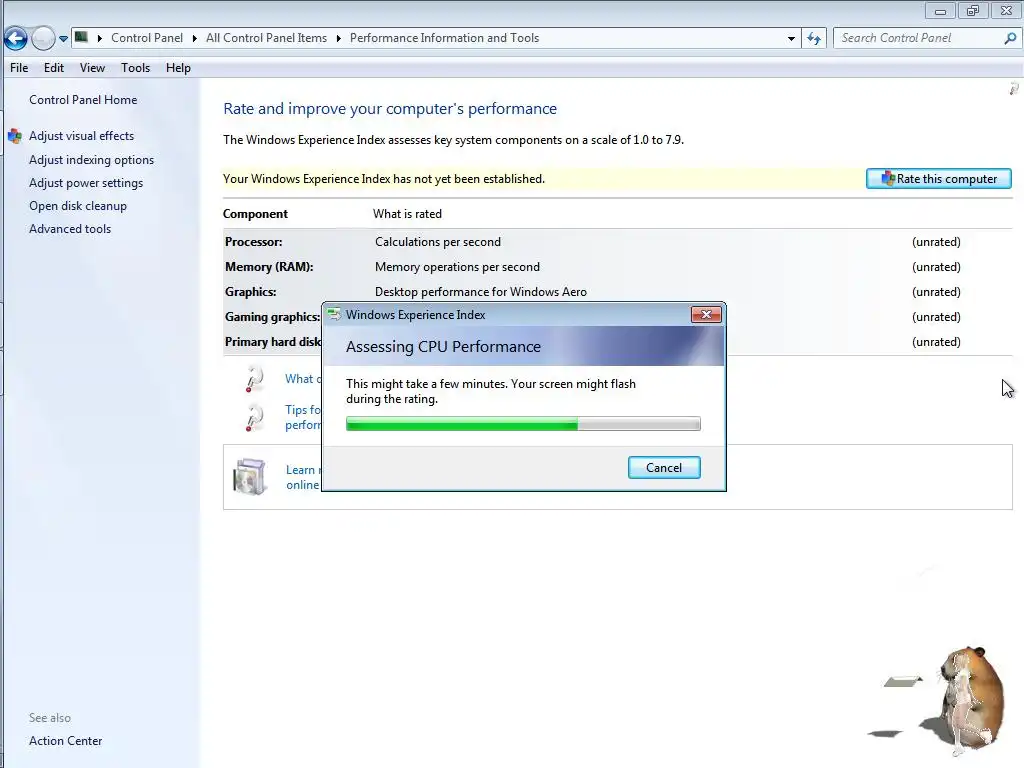Screen dimensions: 1024x768
Task: Select Performance Information and Tools breadcrumb
Action: click(445, 38)
